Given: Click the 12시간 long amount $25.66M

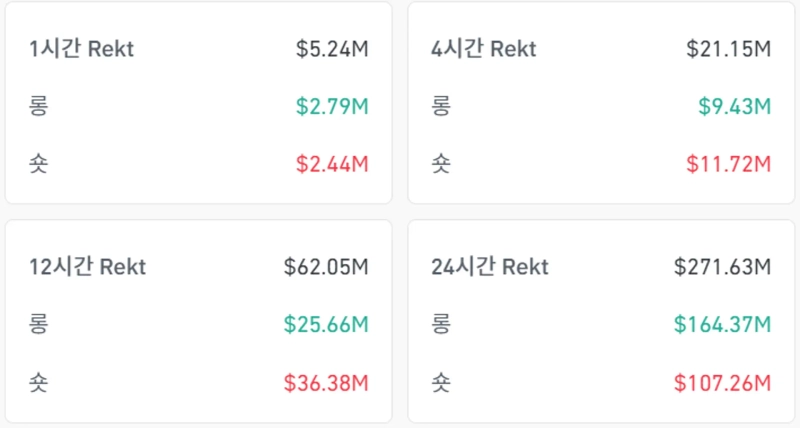Looking at the screenshot, I should (326, 324).
